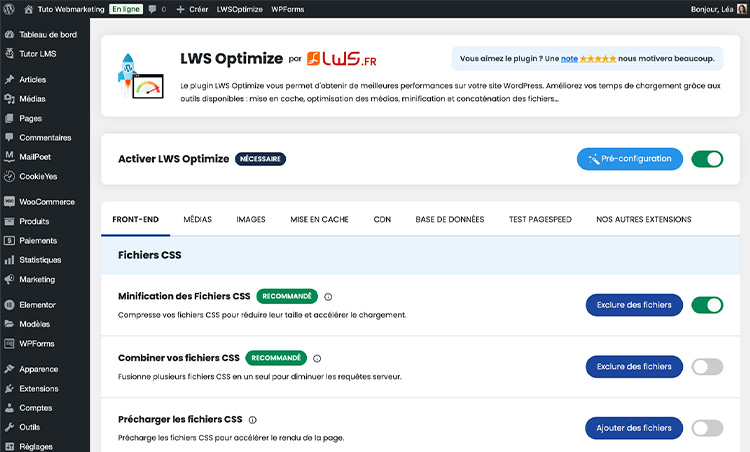Enable Combiner vos fichiers CSS toggle
750x452 pixels.
[707, 367]
